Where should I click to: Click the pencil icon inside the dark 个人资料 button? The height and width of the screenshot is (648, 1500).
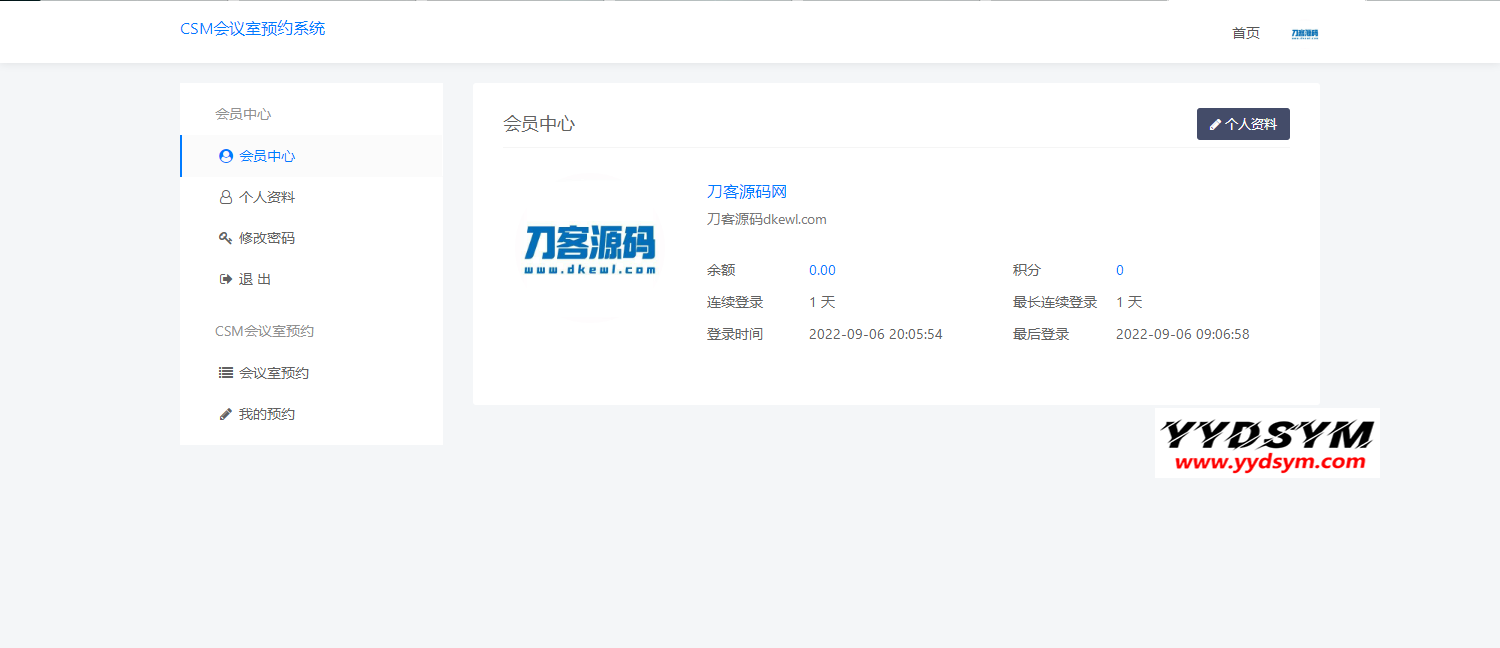tap(1215, 125)
